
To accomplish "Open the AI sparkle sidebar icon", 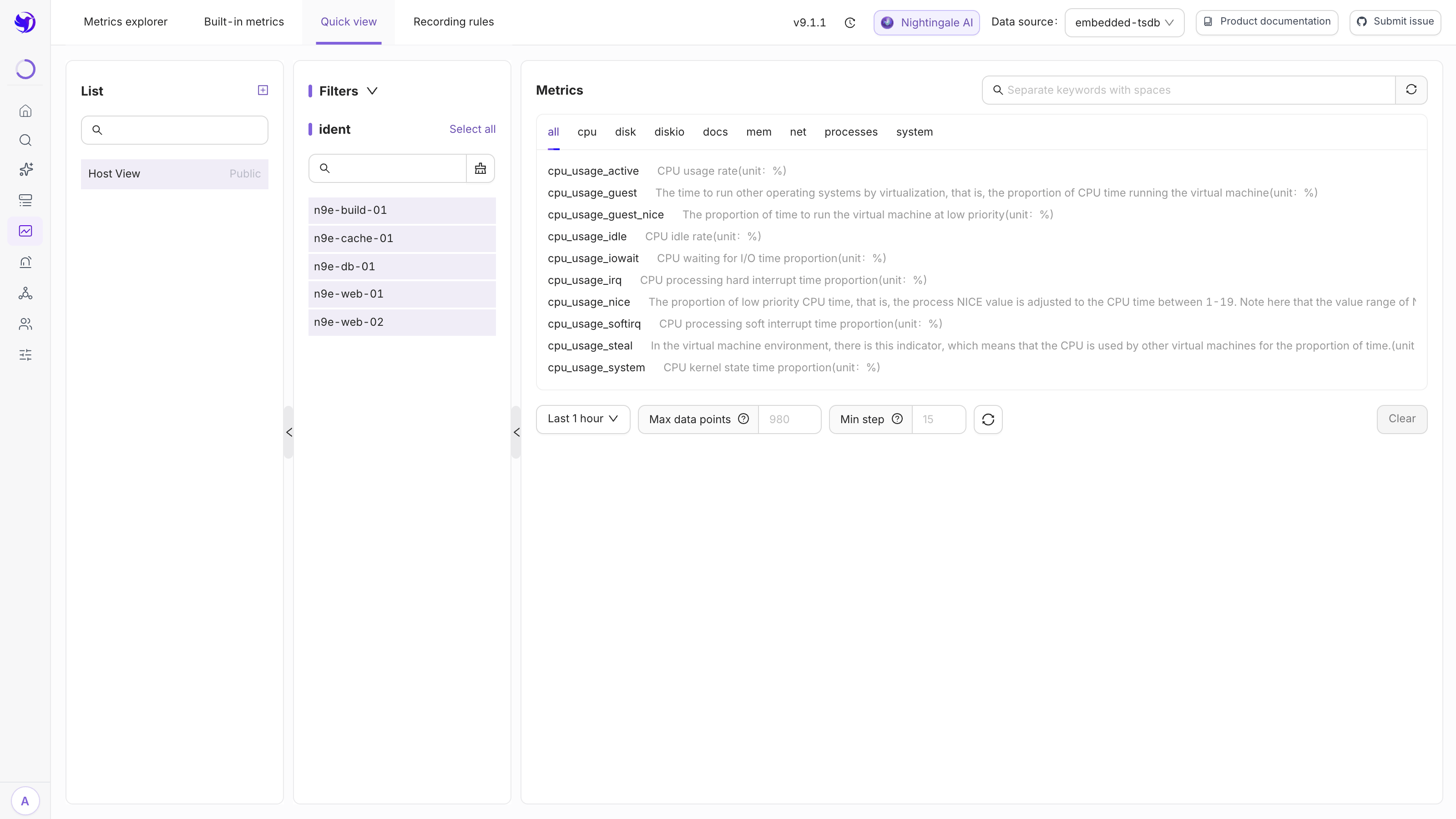I will click(x=25, y=170).
